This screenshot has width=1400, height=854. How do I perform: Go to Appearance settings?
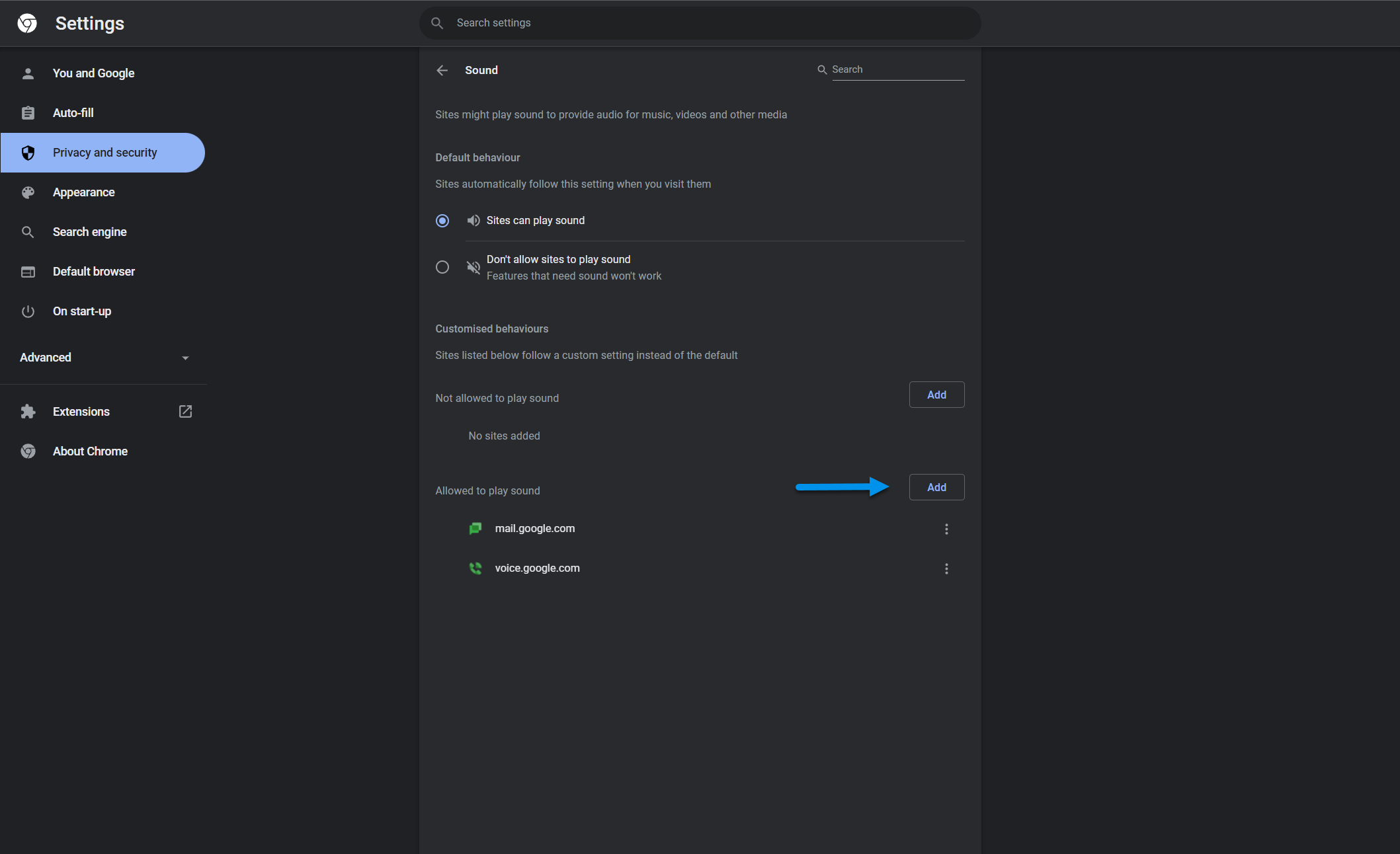click(x=103, y=192)
